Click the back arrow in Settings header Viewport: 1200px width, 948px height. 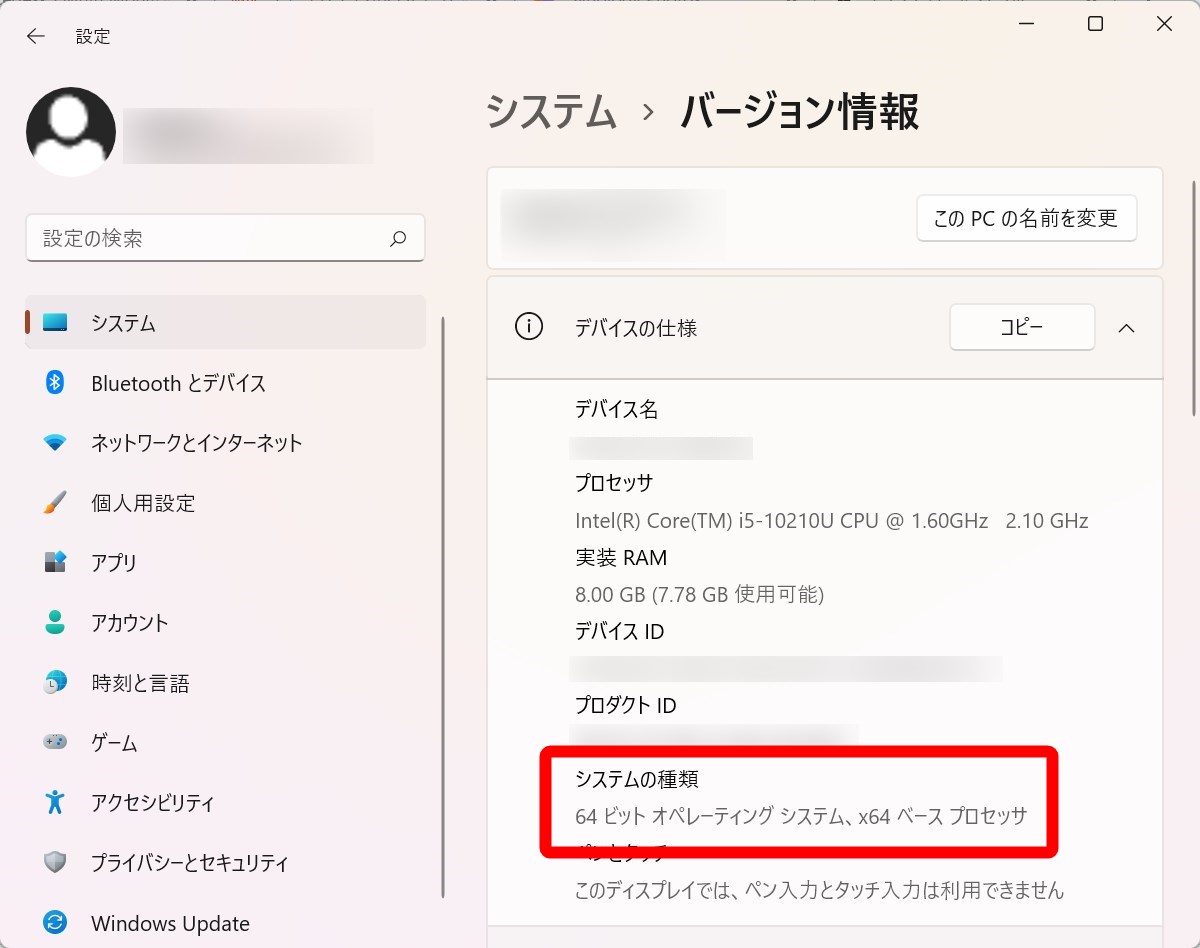36,37
